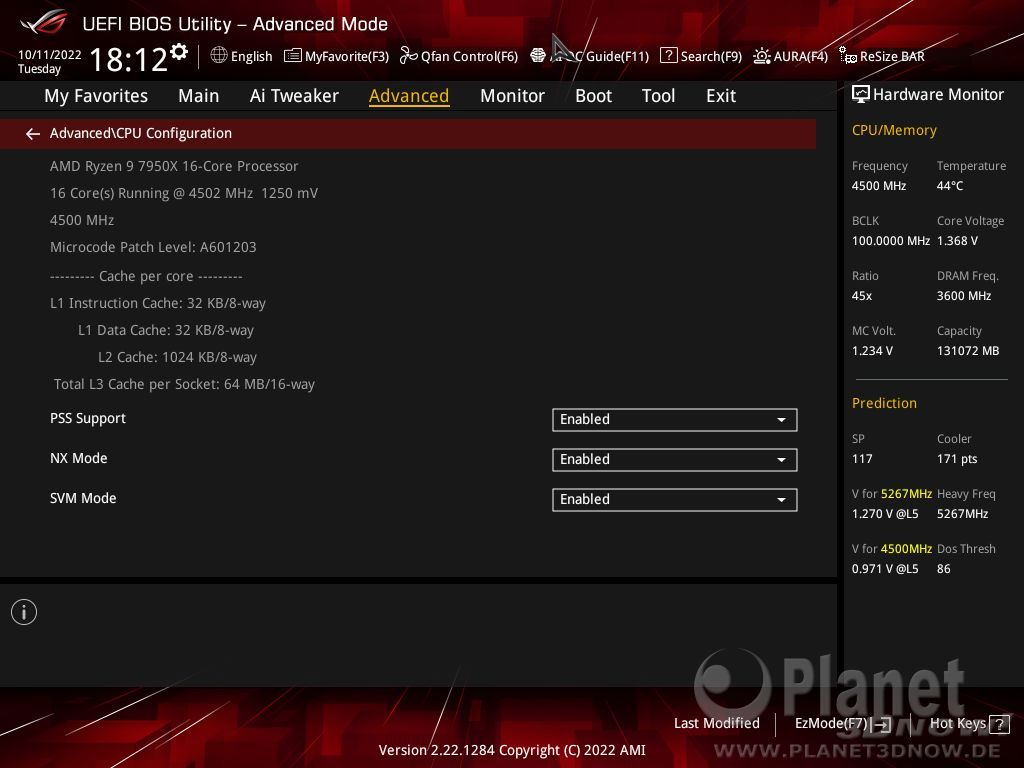1024x768 pixels.
Task: Open the Tool tab
Action: (x=658, y=96)
